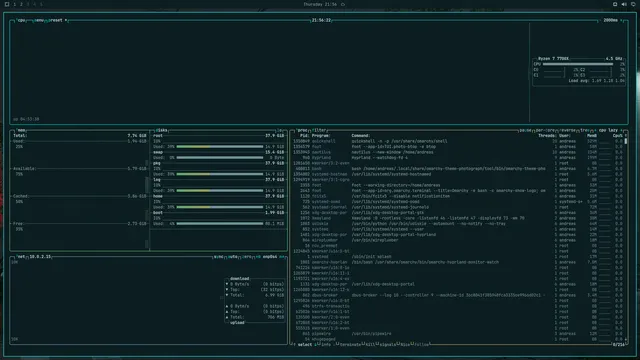The width and height of the screenshot is (640, 360).
Task: Click the proc box title
Action: pos(302,130)
